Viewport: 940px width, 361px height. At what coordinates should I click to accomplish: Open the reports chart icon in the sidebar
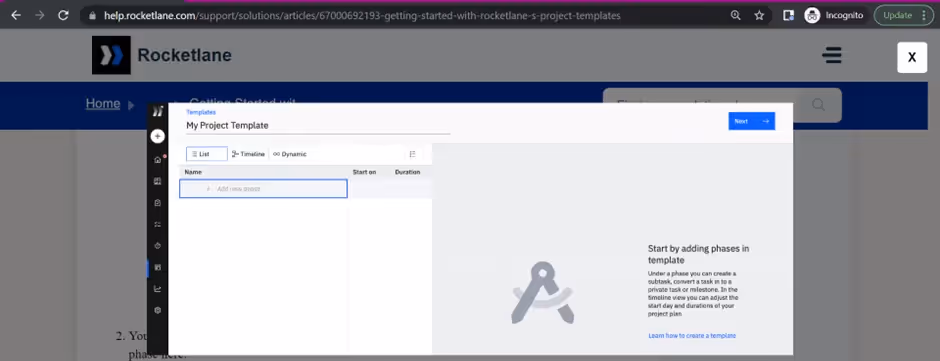point(158,288)
